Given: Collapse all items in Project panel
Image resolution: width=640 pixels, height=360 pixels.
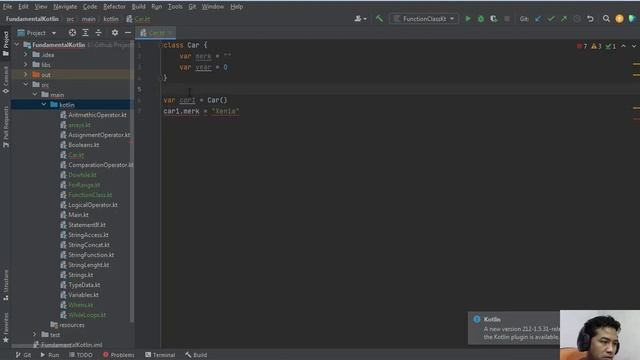Looking at the screenshot, I should coord(98,33).
